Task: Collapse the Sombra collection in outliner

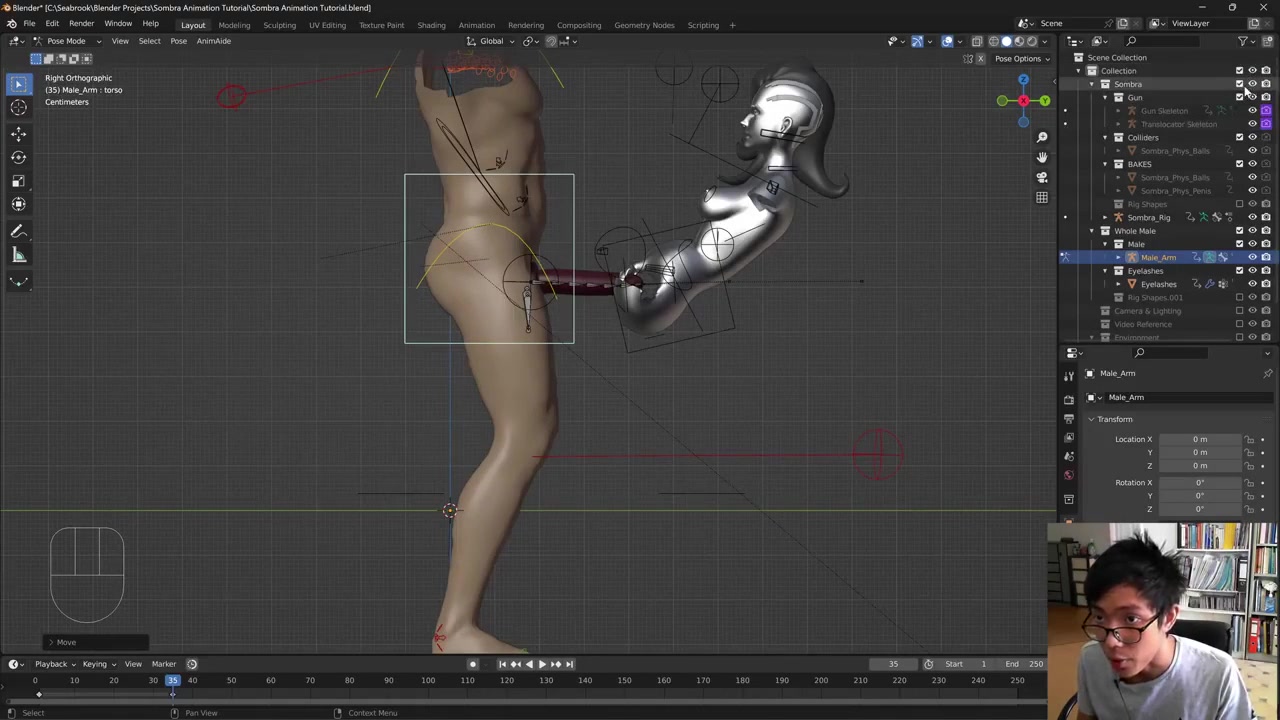Action: tap(1092, 84)
